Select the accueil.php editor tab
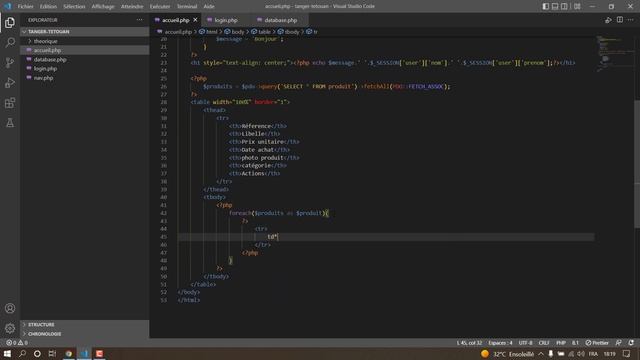Viewport: 640px width, 360px height. pyautogui.click(x=176, y=20)
